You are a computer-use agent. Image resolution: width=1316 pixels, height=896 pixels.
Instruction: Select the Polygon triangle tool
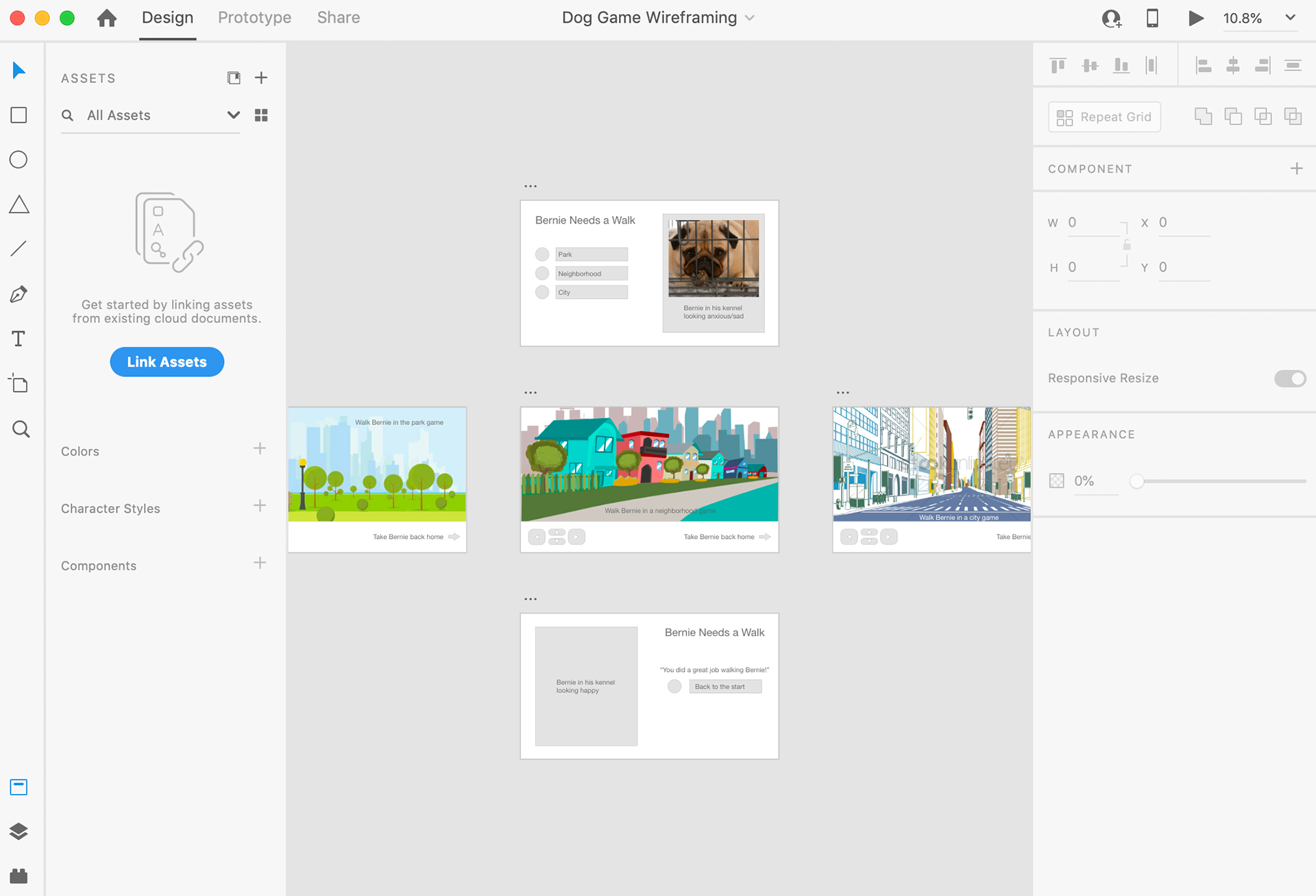pyautogui.click(x=19, y=204)
